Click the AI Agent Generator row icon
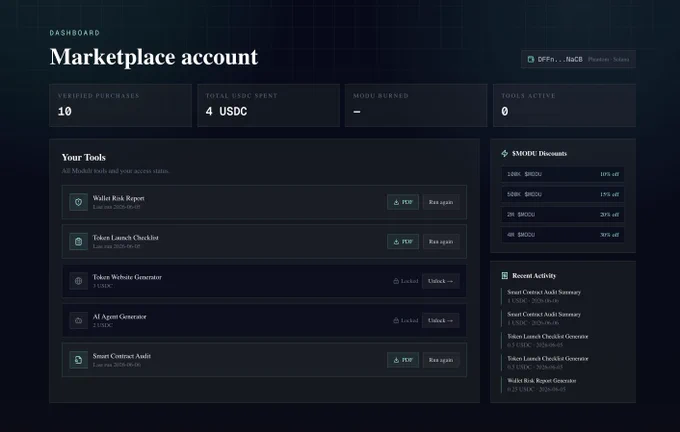 (x=78, y=321)
